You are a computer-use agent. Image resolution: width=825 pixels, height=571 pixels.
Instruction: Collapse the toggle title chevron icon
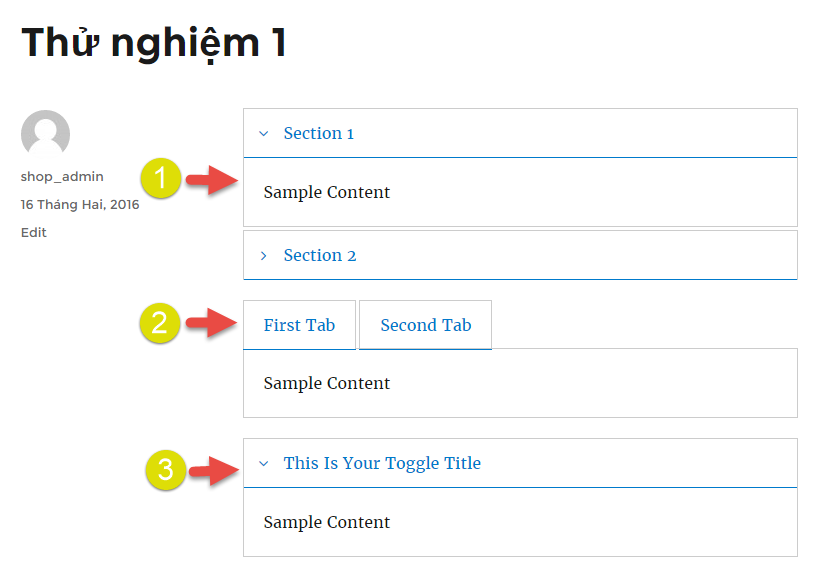click(x=264, y=464)
